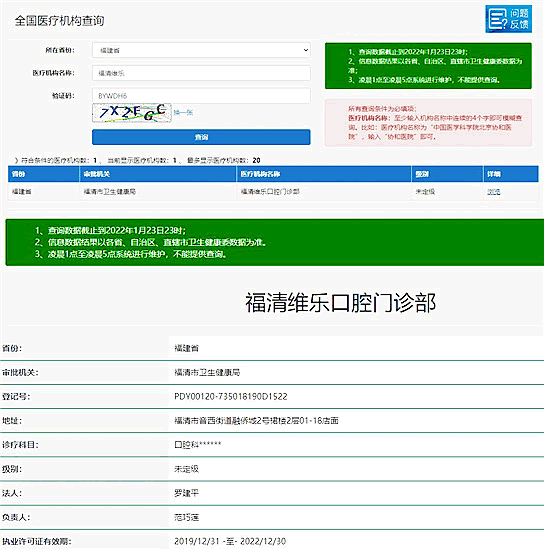This screenshot has width=544, height=550.
Task: Click validity period 2019/12/31 -至- 2022/12/30
Action: [230, 541]
